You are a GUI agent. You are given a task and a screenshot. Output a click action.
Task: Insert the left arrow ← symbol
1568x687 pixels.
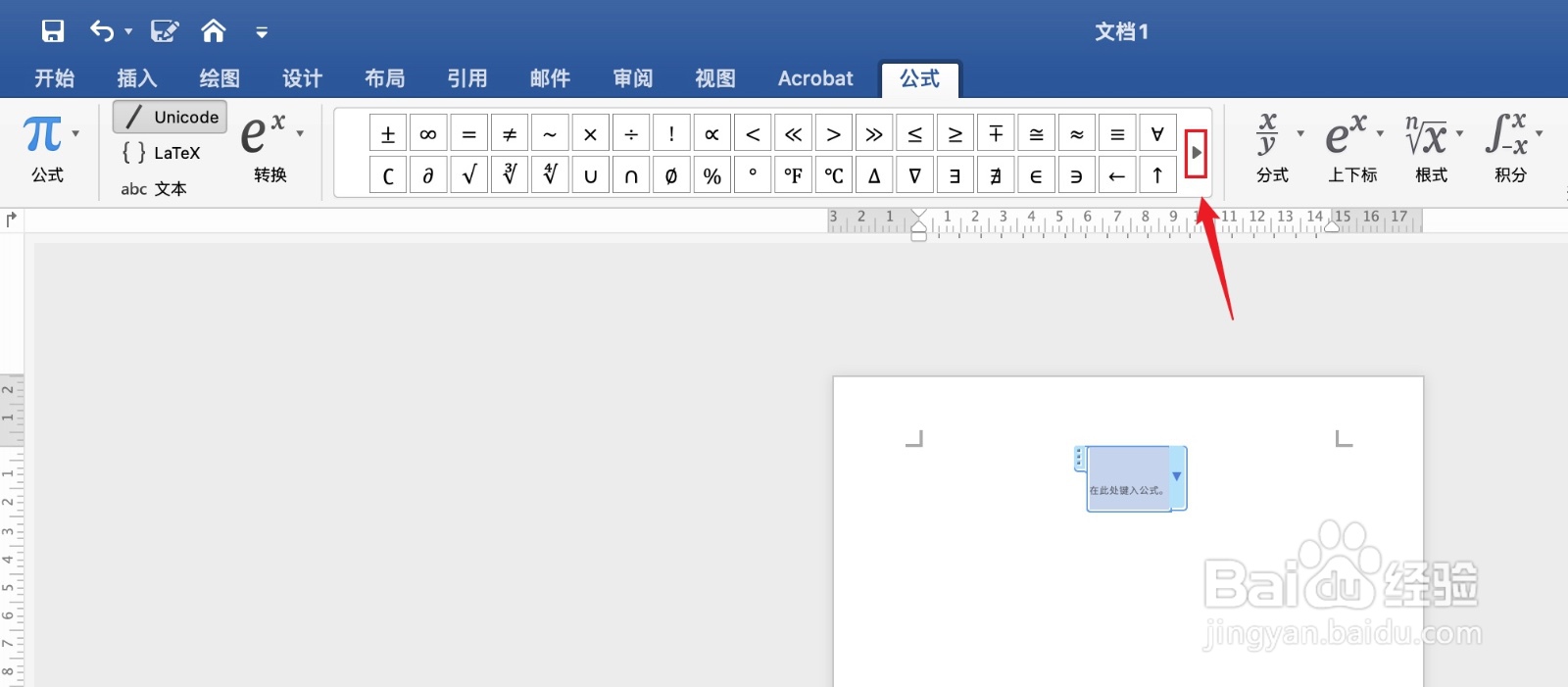[x=1117, y=175]
